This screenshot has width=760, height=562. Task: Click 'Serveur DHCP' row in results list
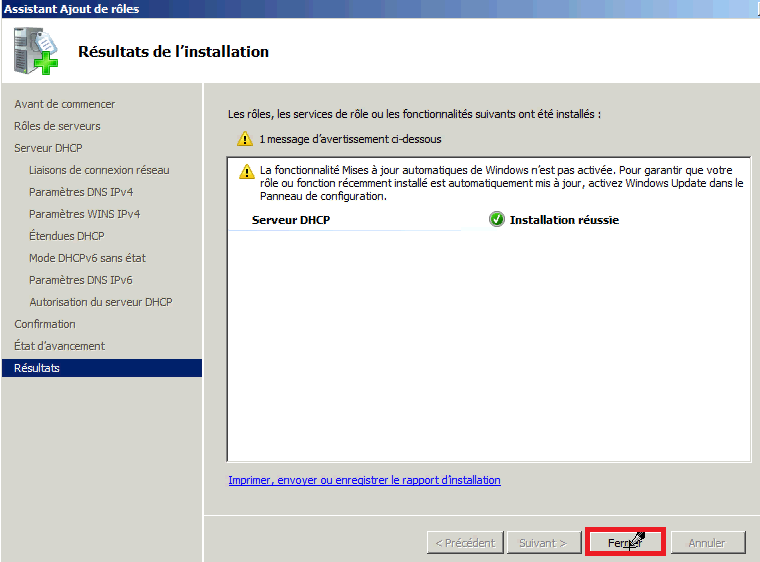[291, 220]
